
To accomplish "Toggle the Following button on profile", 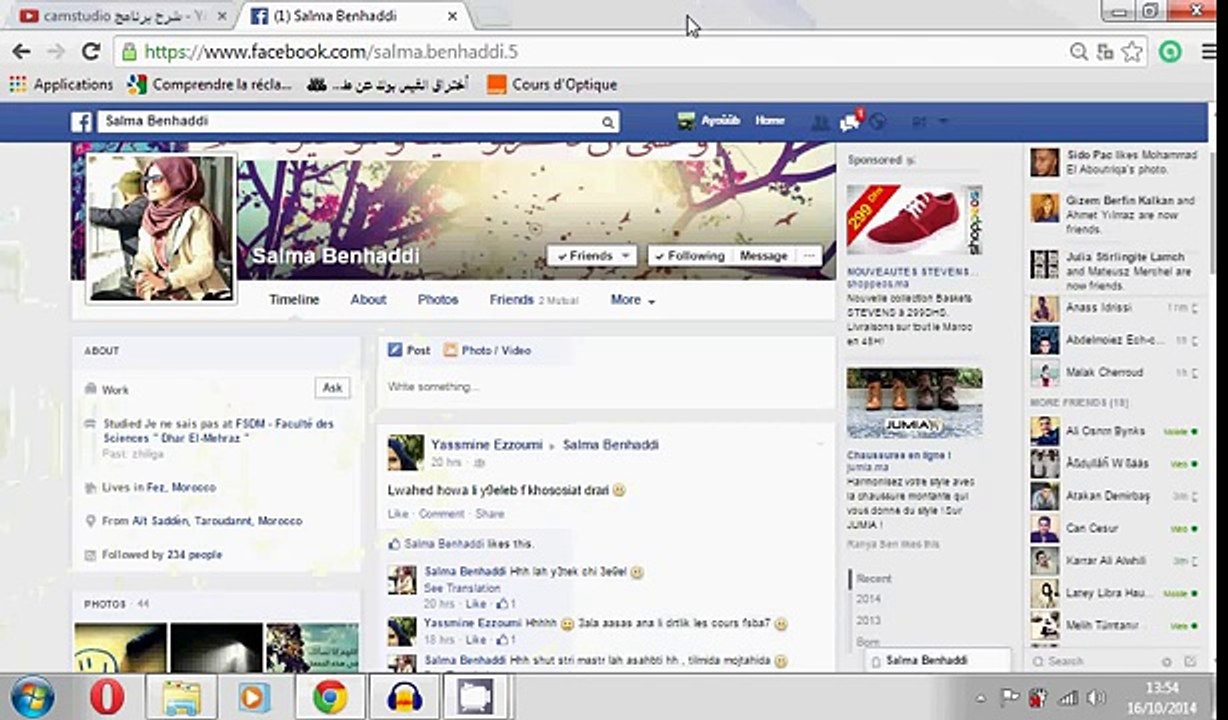I will click(689, 256).
